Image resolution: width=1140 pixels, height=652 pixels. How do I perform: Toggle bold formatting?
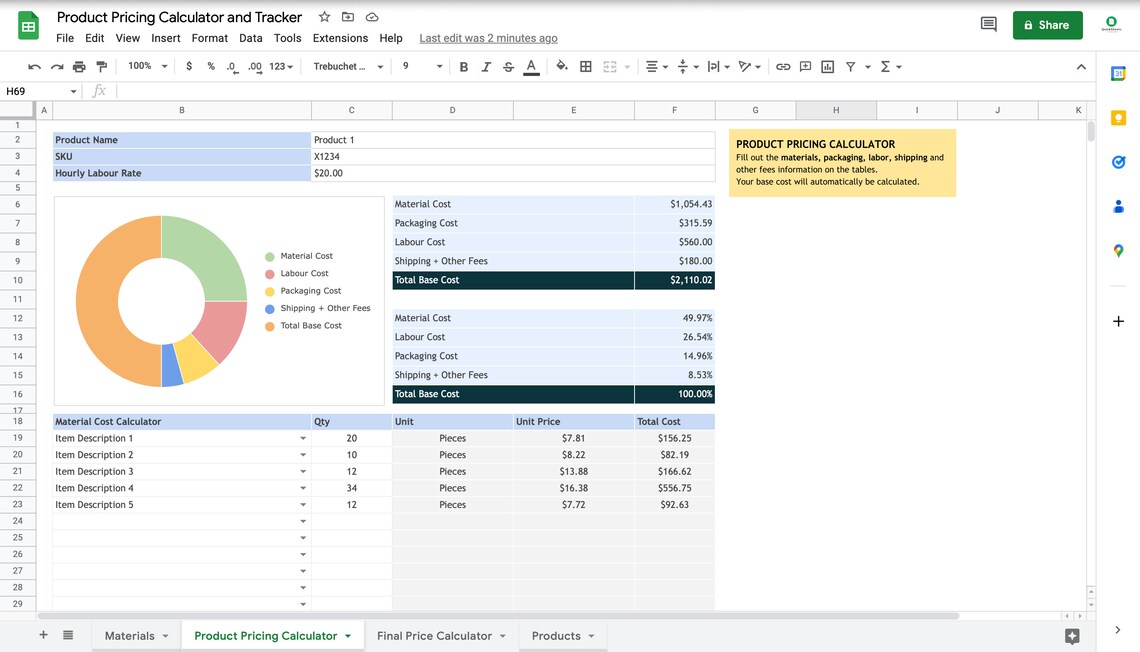pyautogui.click(x=463, y=66)
